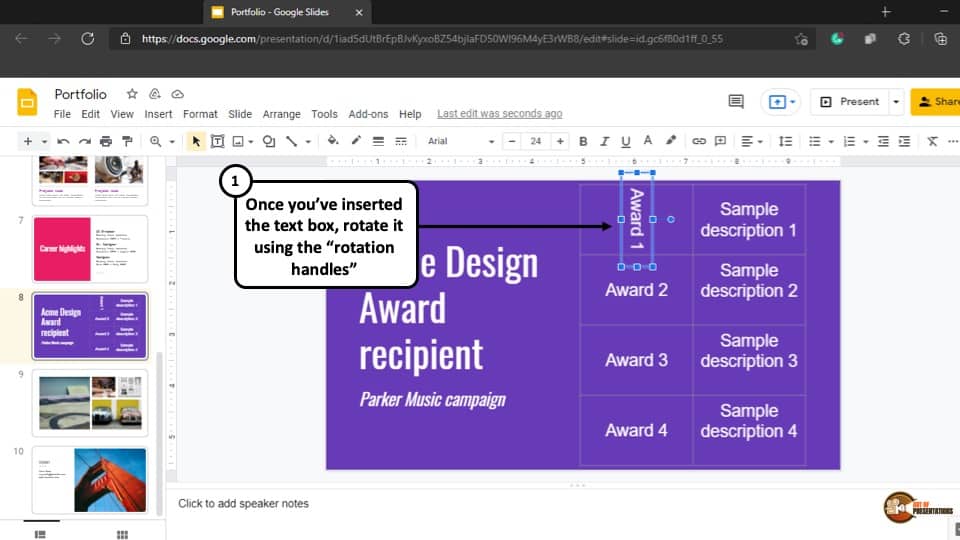Open the Add-ons menu

pyautogui.click(x=368, y=114)
